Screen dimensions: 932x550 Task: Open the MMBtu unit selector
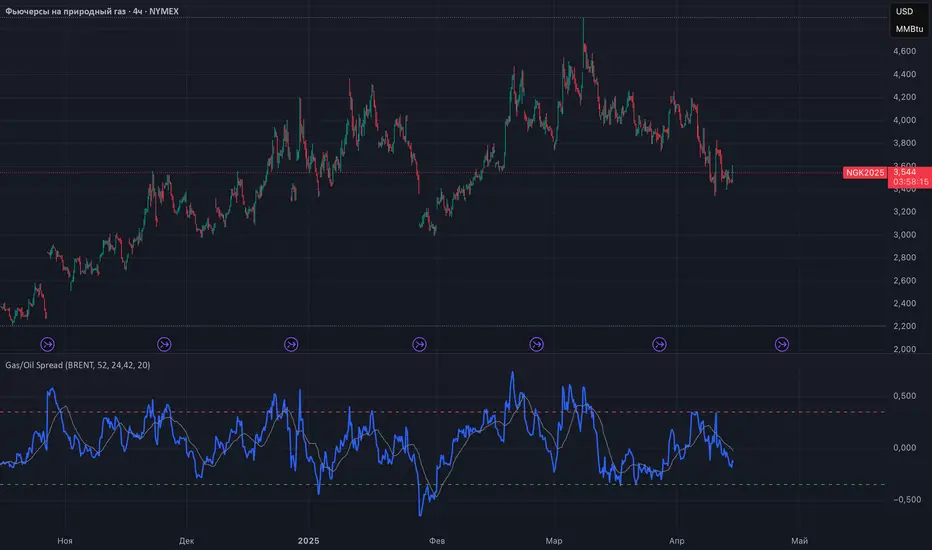tap(909, 29)
